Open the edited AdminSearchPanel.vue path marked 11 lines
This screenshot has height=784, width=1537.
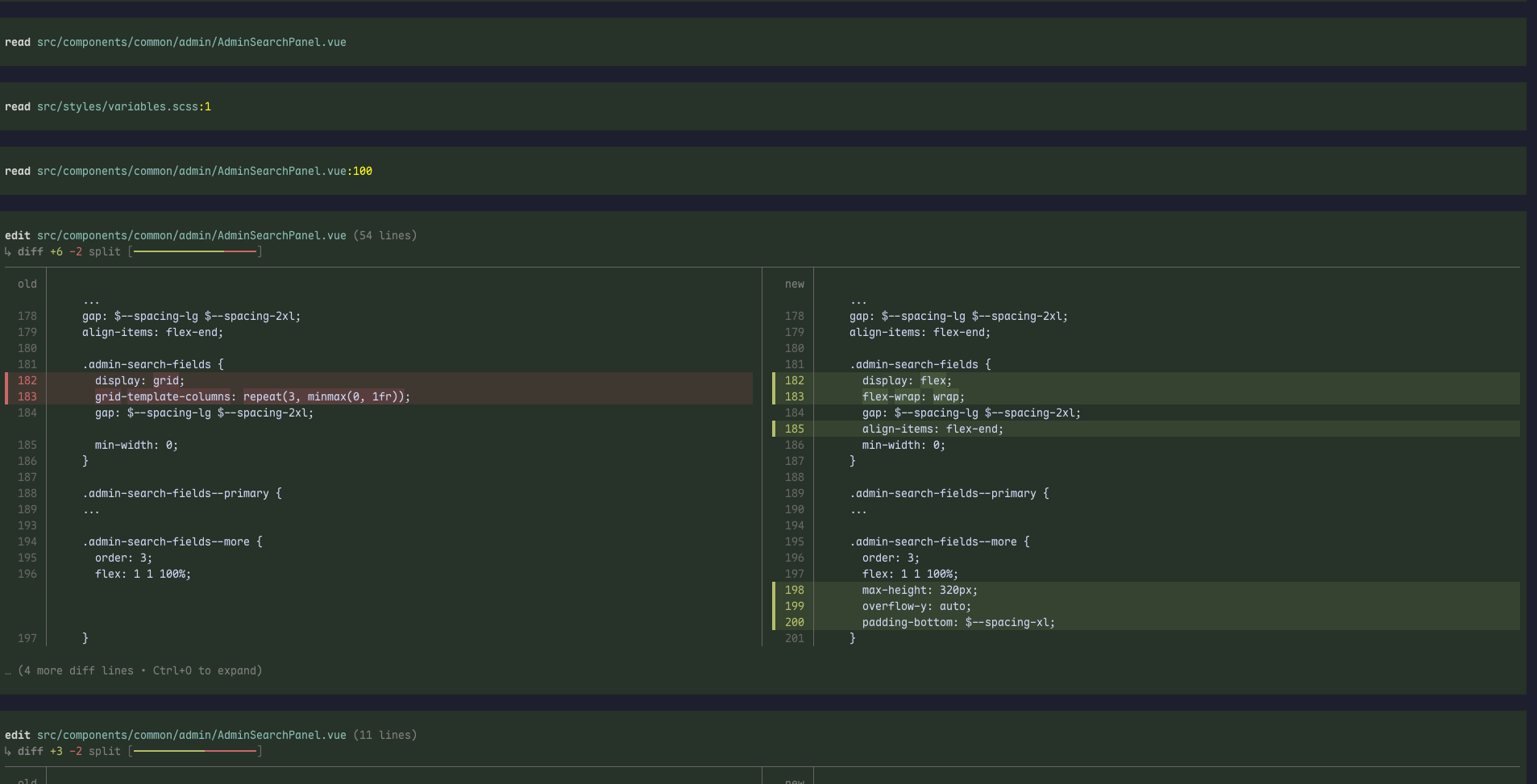pos(192,735)
